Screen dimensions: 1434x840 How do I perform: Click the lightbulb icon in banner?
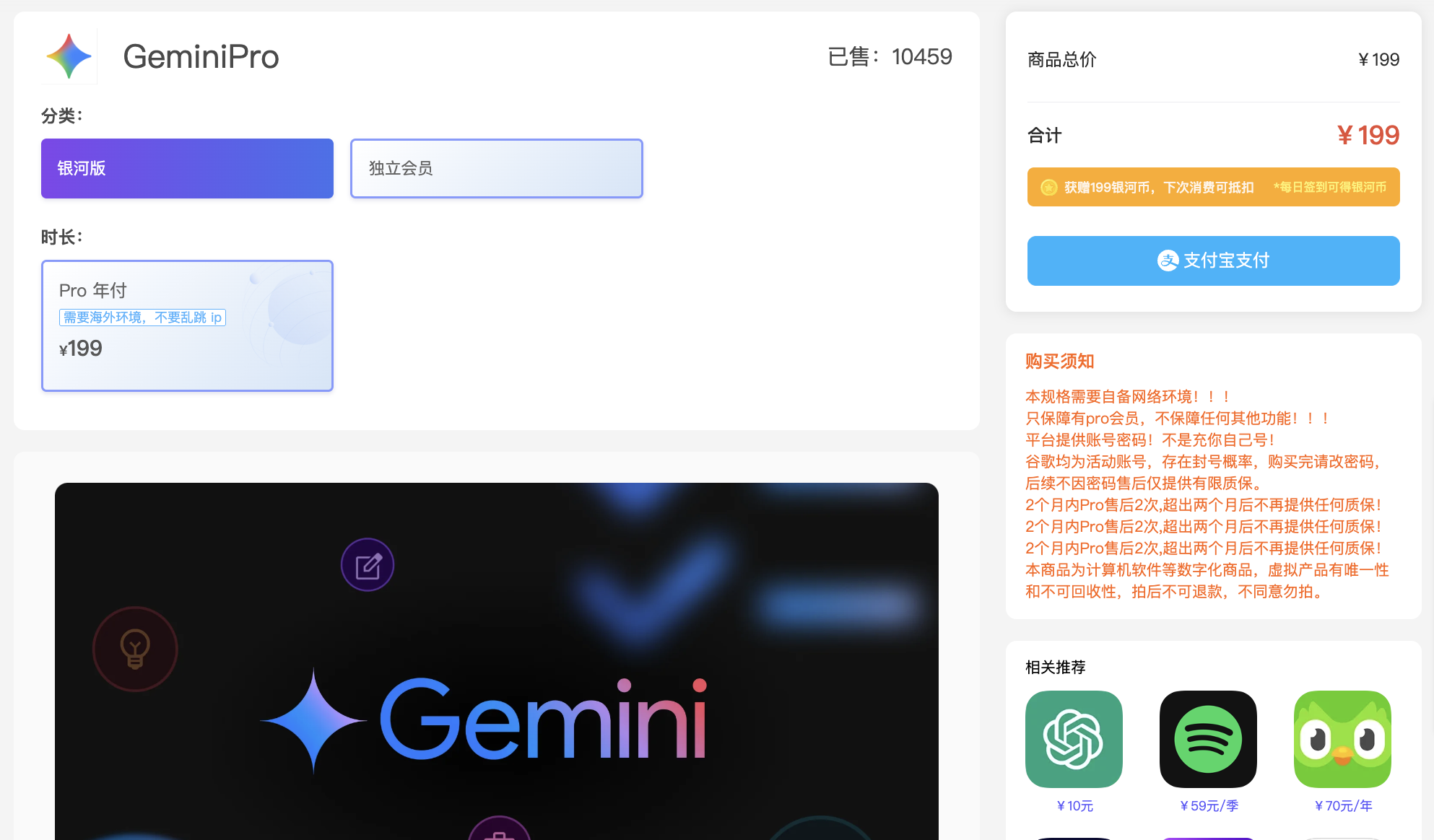coord(135,649)
